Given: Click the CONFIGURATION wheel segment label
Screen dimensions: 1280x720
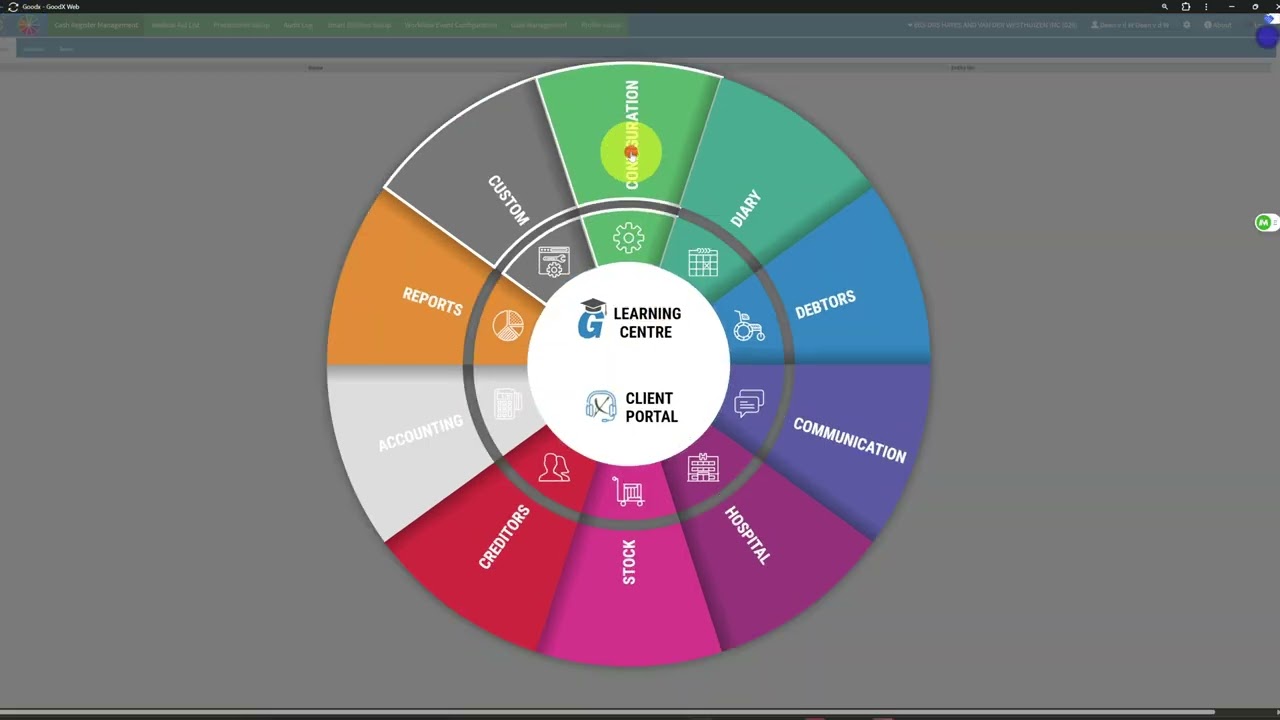Looking at the screenshot, I should tap(632, 135).
